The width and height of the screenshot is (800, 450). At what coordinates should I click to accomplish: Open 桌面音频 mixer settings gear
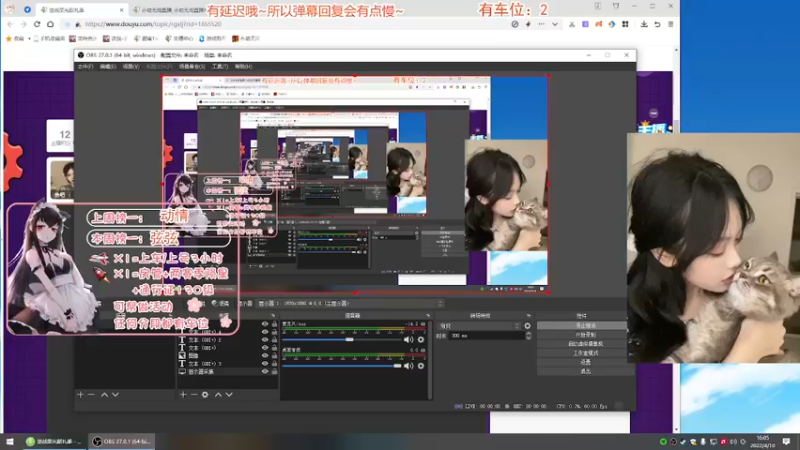[x=421, y=366]
